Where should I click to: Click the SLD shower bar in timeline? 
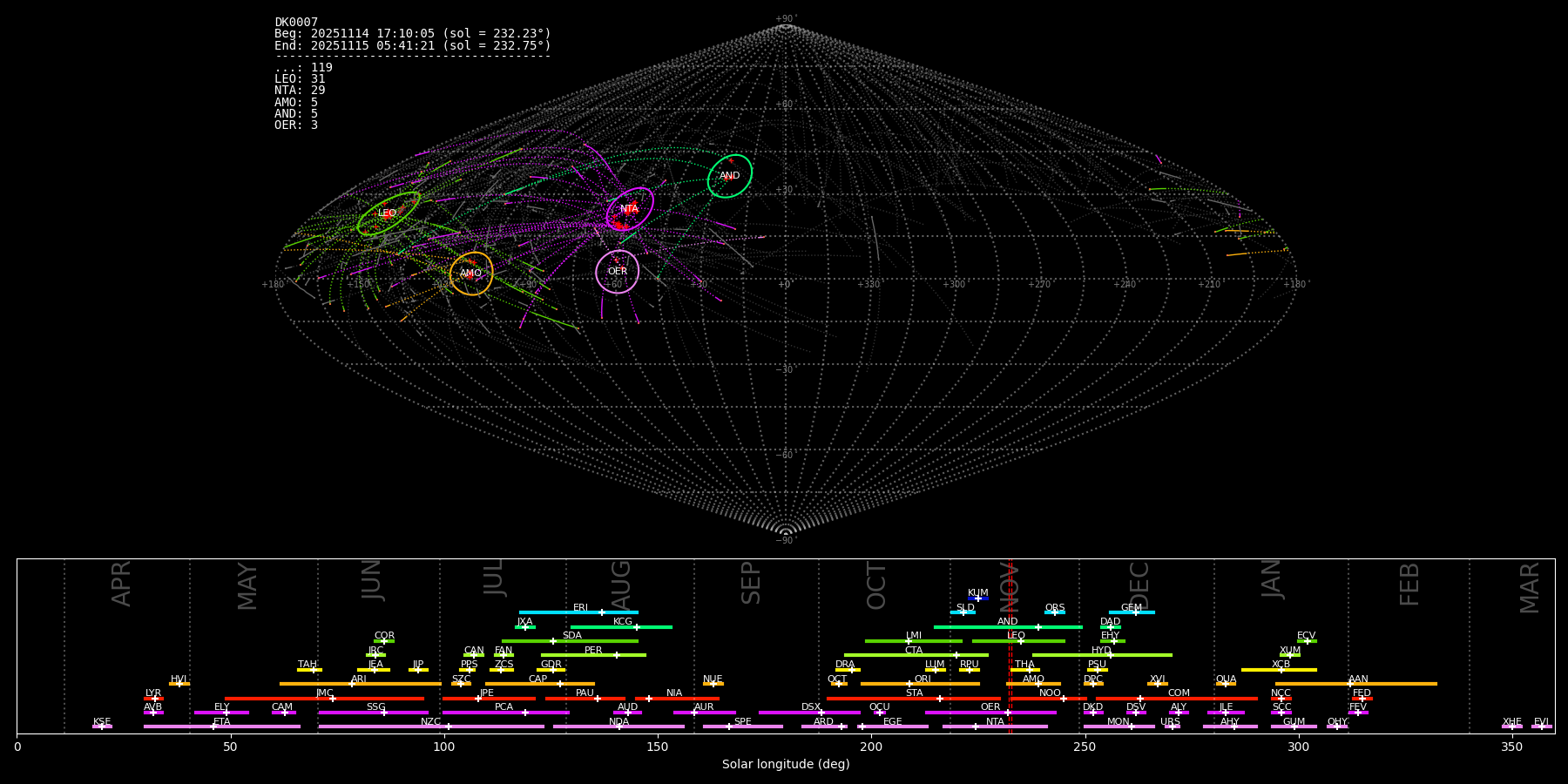(963, 612)
